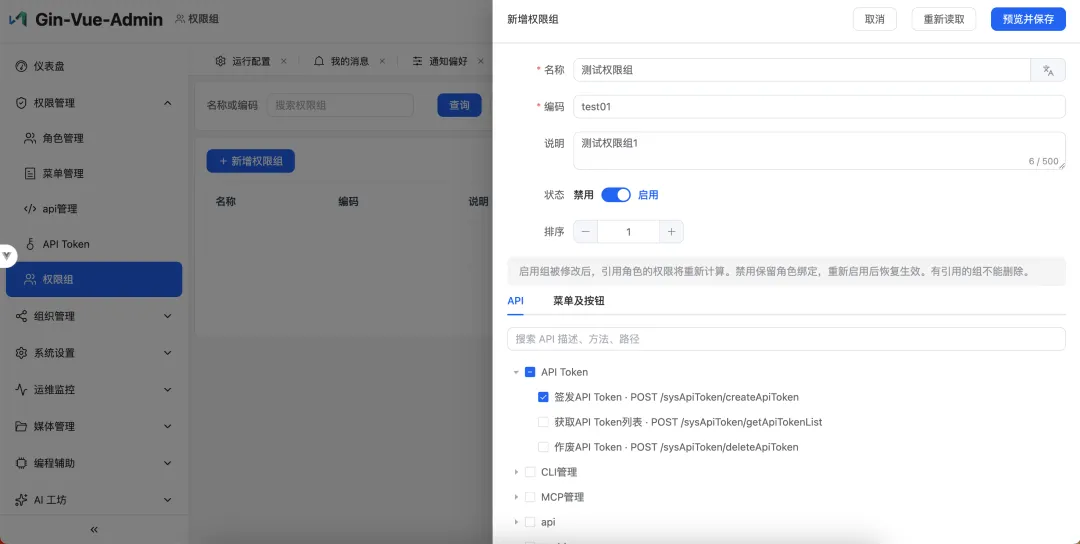
Task: Expand the 运维监控 sidebar menu chevron
Action: pos(167,389)
